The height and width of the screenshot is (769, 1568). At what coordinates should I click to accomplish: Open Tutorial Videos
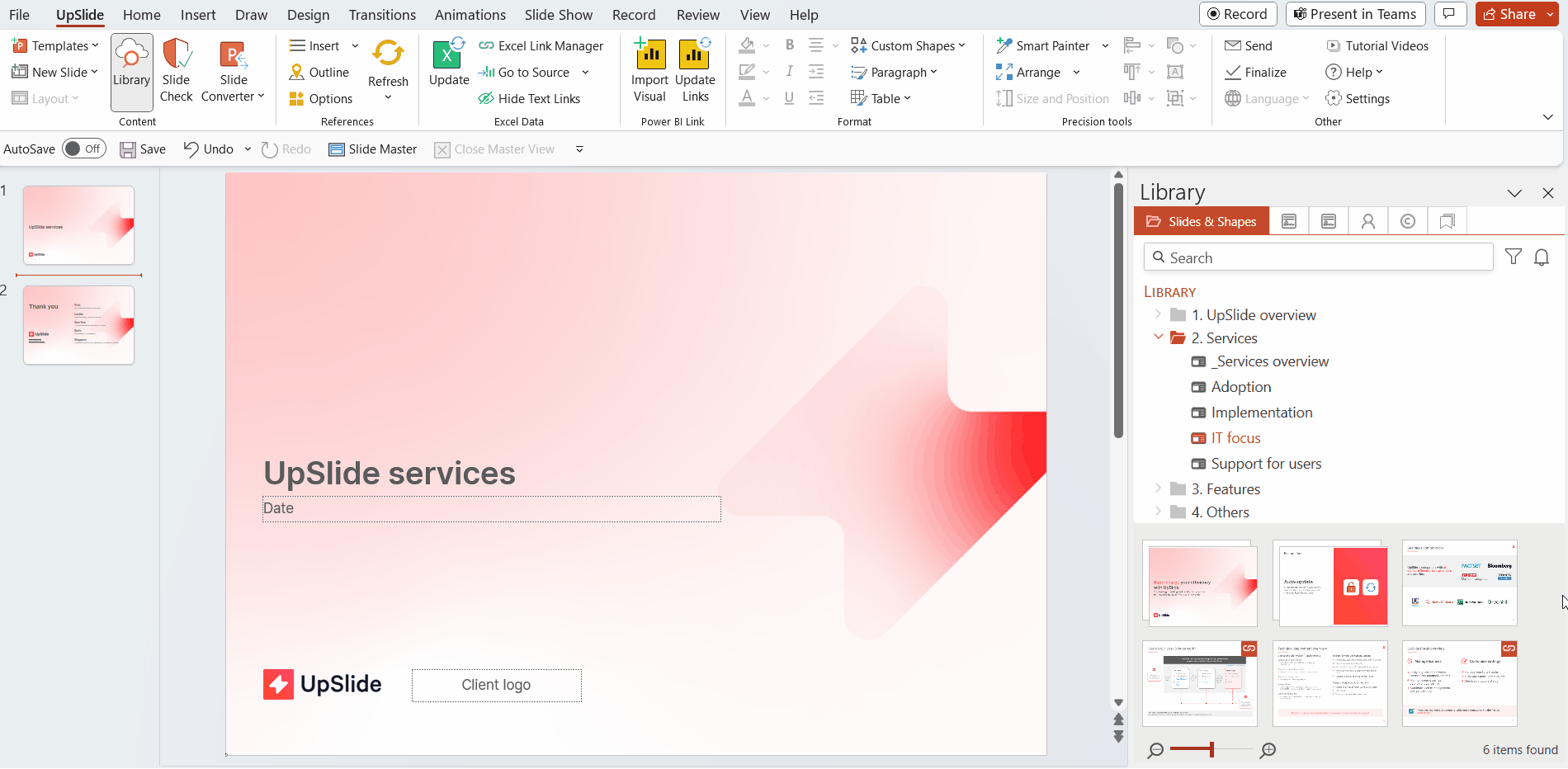tap(1377, 46)
